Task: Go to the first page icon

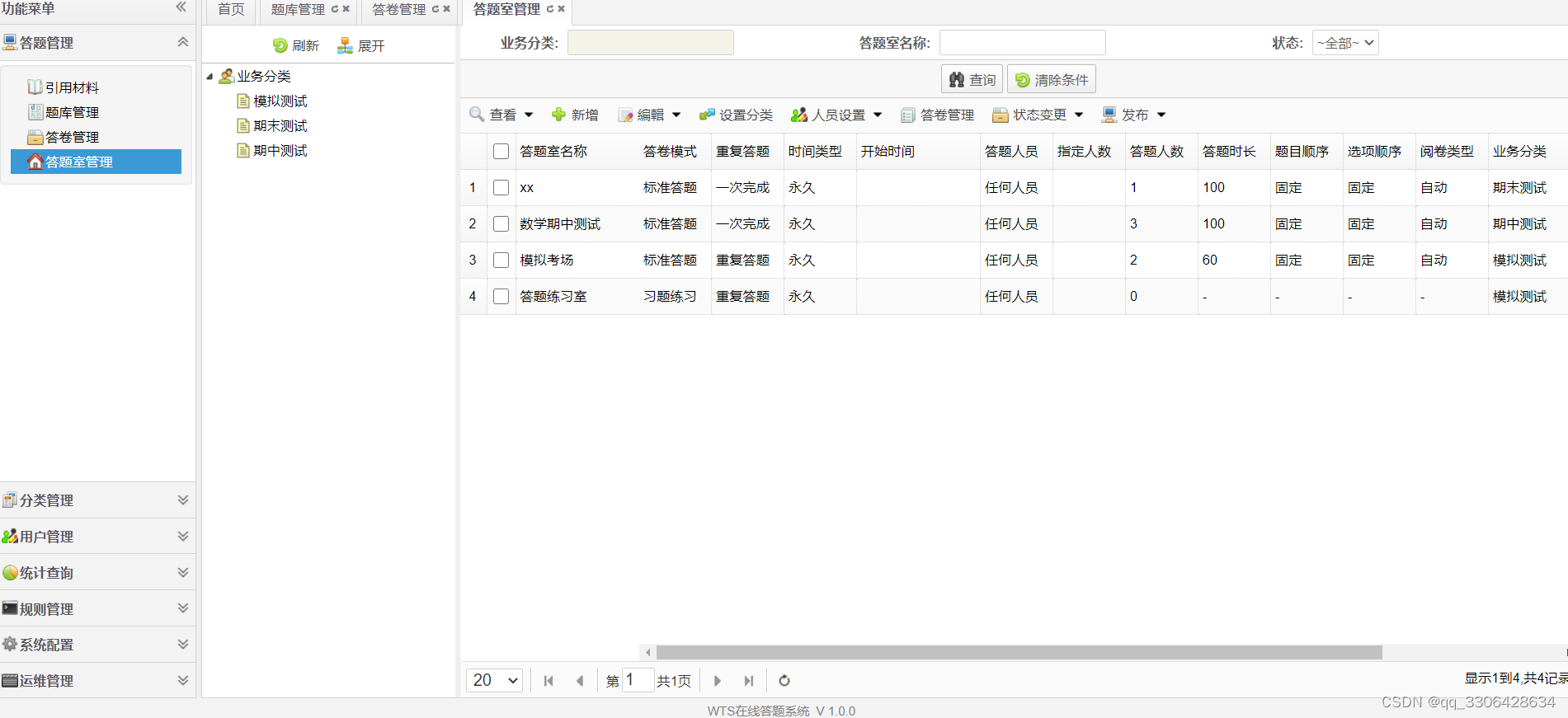Action: tap(549, 681)
